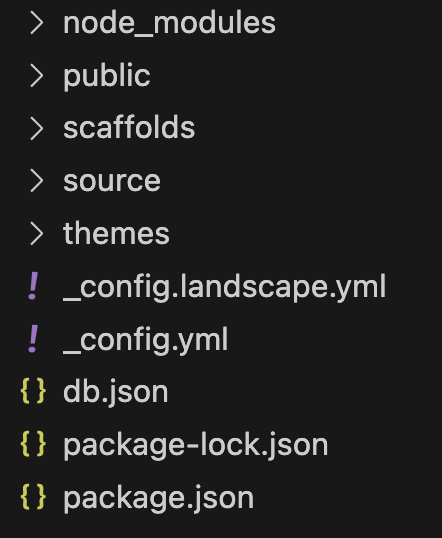Click the YAML icon beside _config.landscape.yml
This screenshot has height=538, width=442.
[33, 286]
